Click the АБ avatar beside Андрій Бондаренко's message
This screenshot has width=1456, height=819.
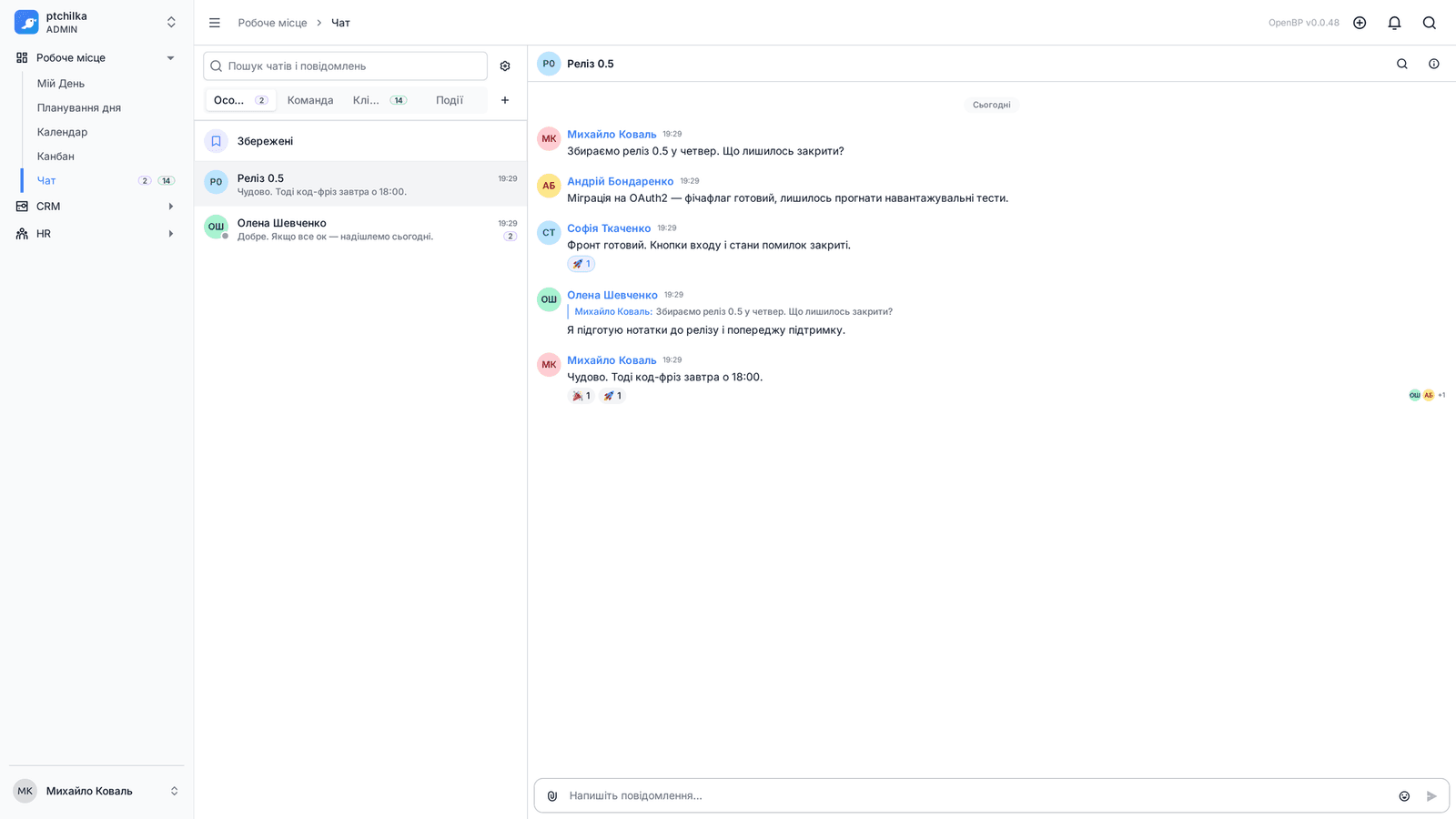[x=549, y=186]
